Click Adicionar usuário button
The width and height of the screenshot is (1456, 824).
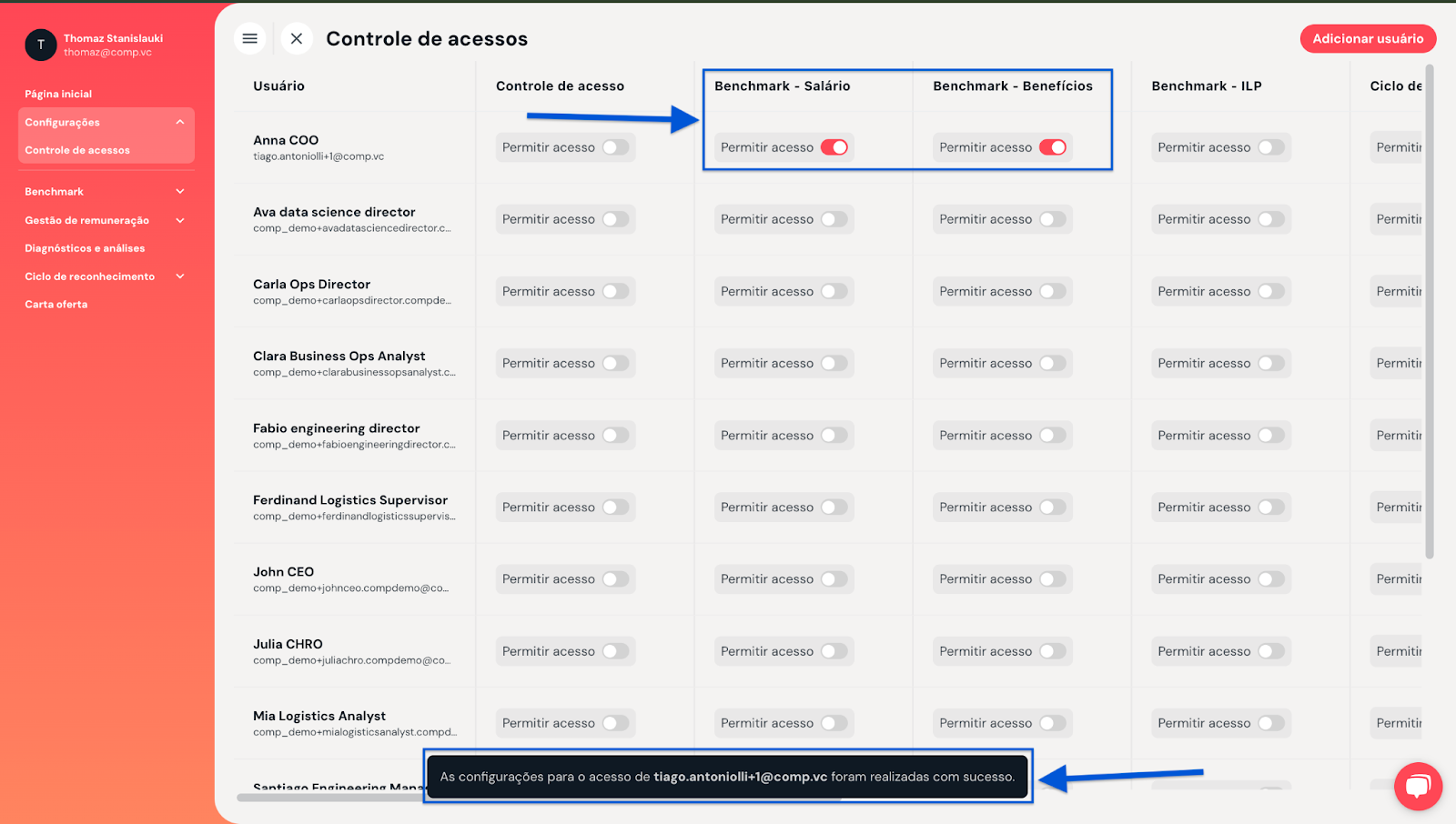[x=1368, y=38]
